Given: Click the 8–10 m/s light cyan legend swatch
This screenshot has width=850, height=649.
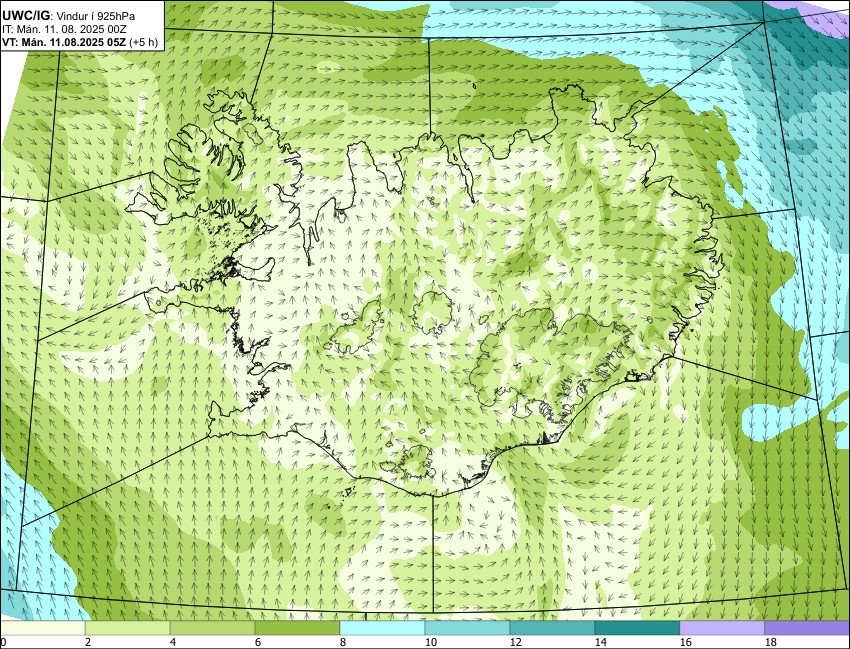Looking at the screenshot, I should [x=382, y=628].
